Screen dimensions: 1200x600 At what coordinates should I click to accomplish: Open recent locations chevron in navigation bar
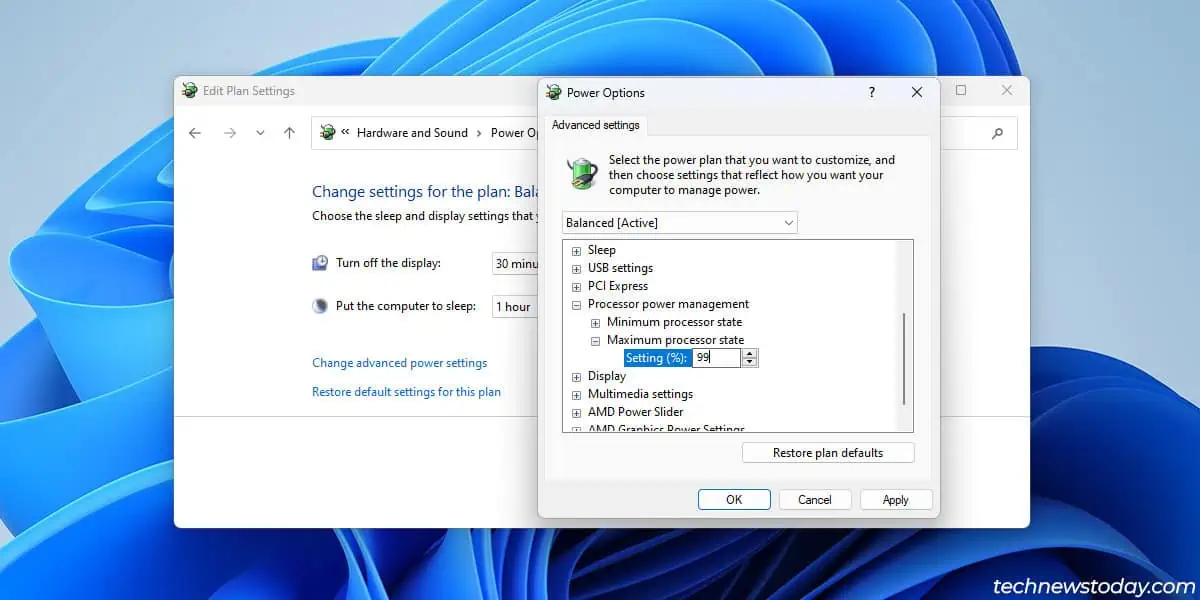260,133
